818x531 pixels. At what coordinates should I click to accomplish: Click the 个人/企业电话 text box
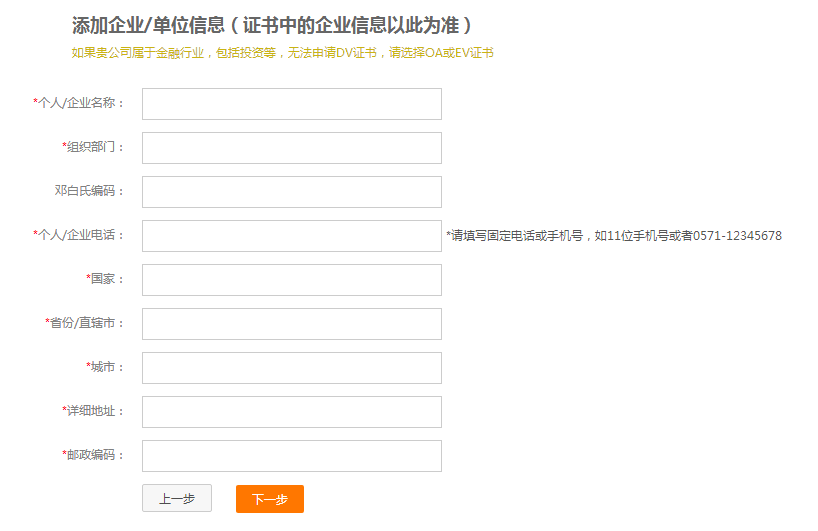tap(291, 236)
